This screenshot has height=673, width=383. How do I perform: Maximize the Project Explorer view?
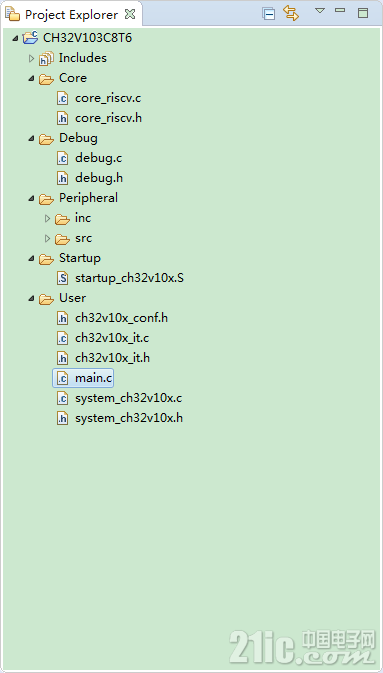pyautogui.click(x=363, y=13)
